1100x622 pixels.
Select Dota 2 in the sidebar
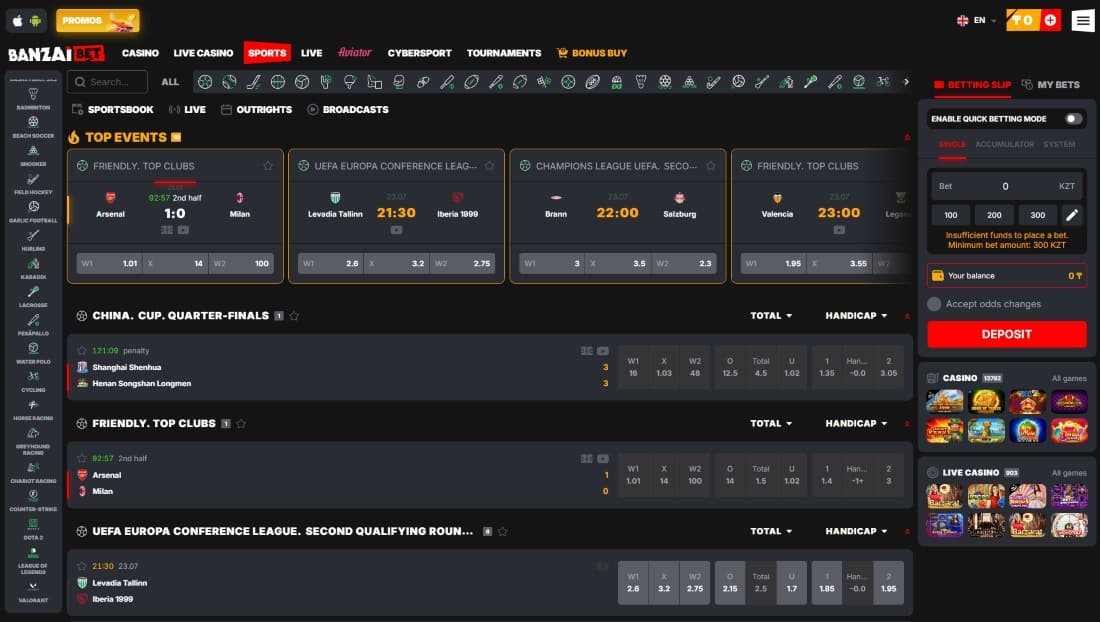click(33, 529)
